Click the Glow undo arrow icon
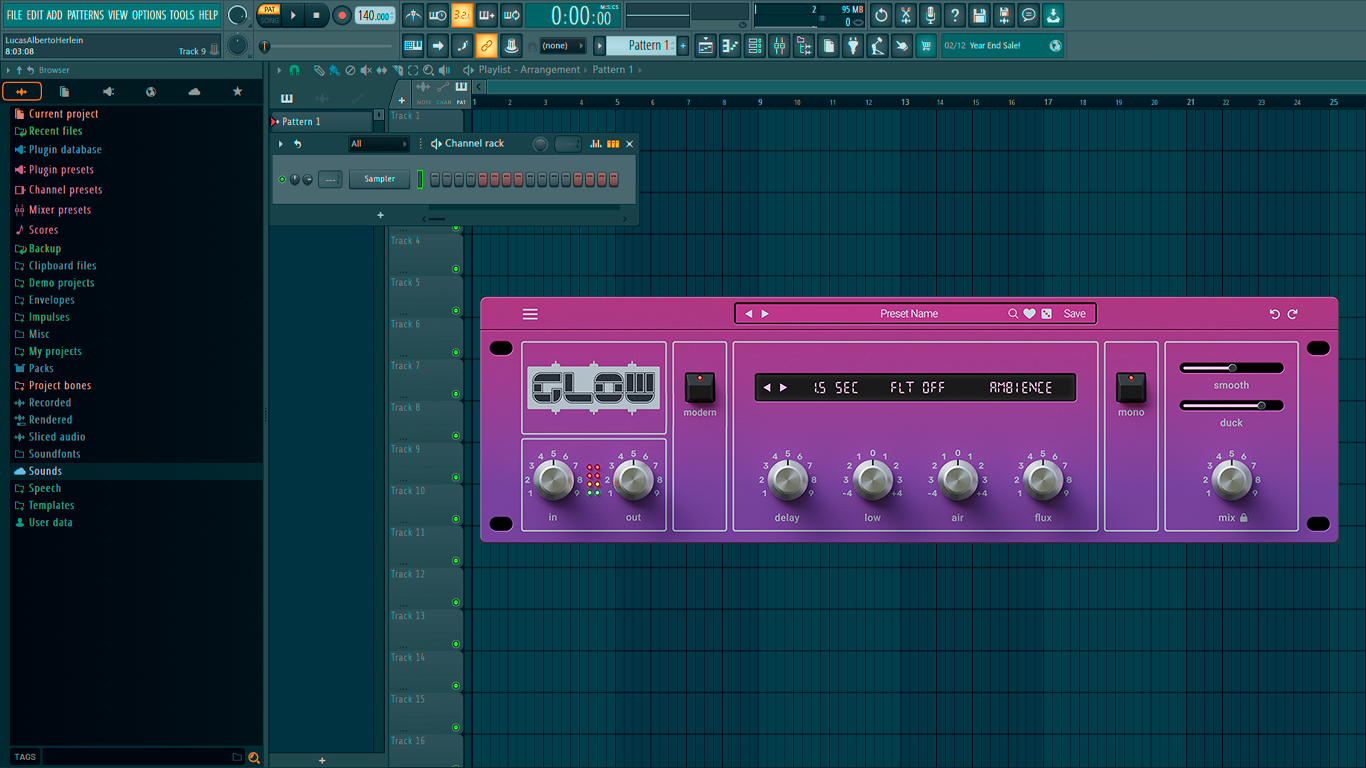Image resolution: width=1366 pixels, height=768 pixels. click(x=1274, y=314)
